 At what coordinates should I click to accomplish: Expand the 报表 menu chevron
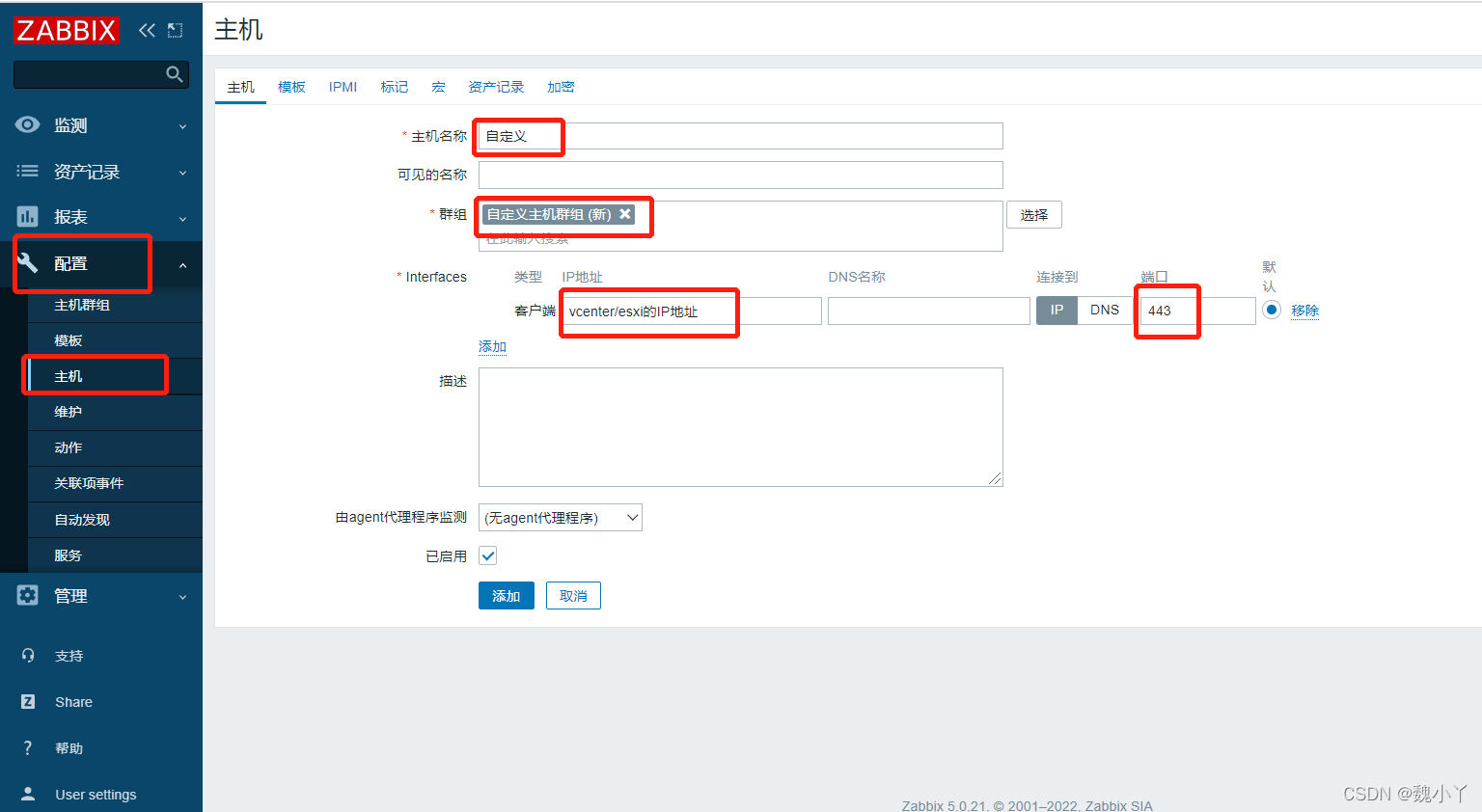point(182,219)
